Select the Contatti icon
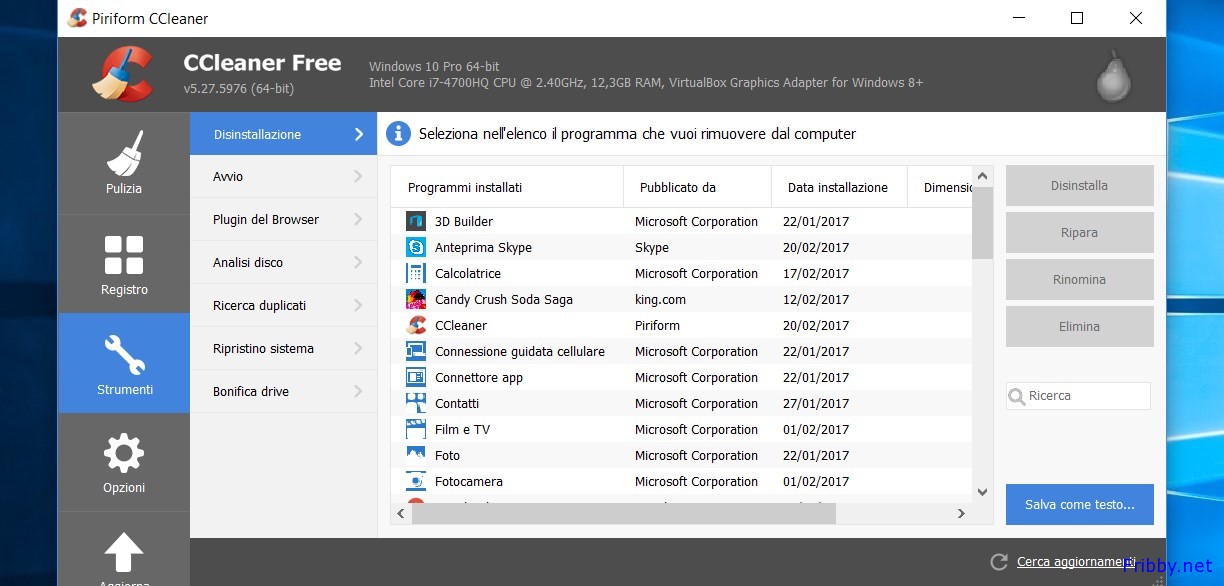The width and height of the screenshot is (1224, 586). 416,403
